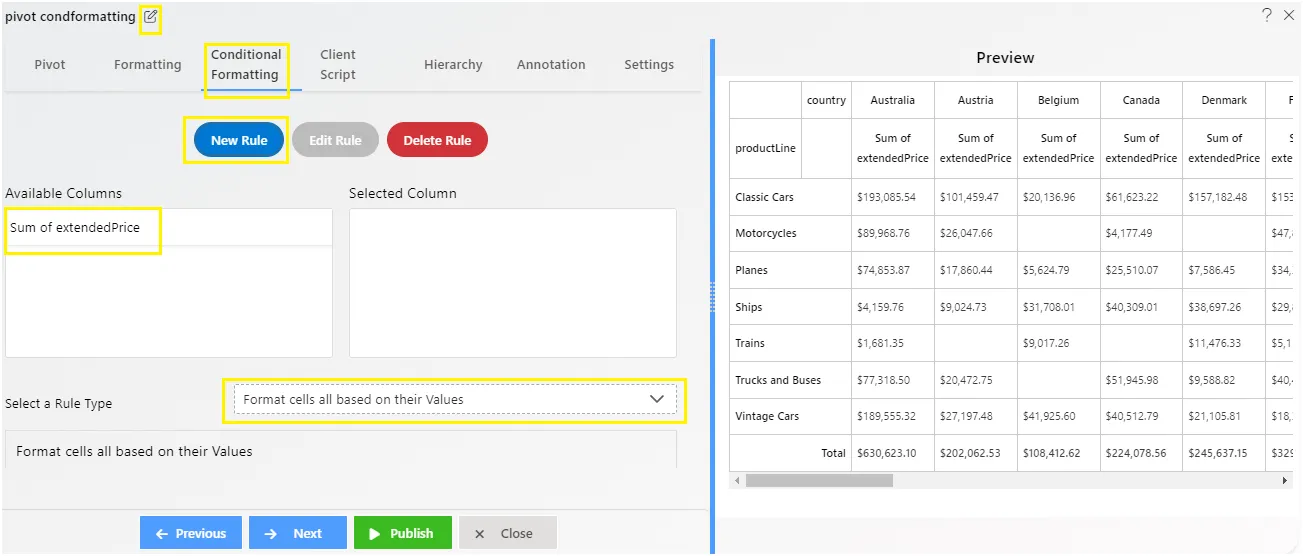The height and width of the screenshot is (556, 1303).
Task: Open the Client Script tab
Action: (338, 65)
